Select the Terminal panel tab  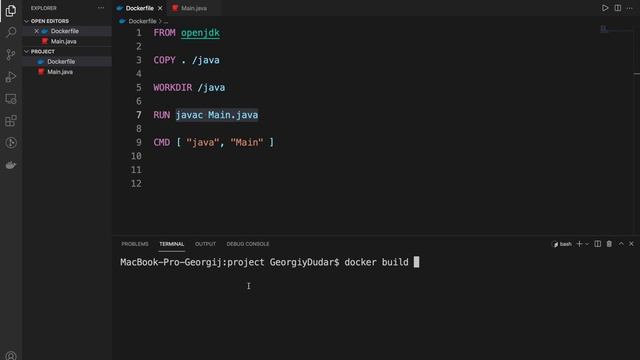click(x=171, y=244)
